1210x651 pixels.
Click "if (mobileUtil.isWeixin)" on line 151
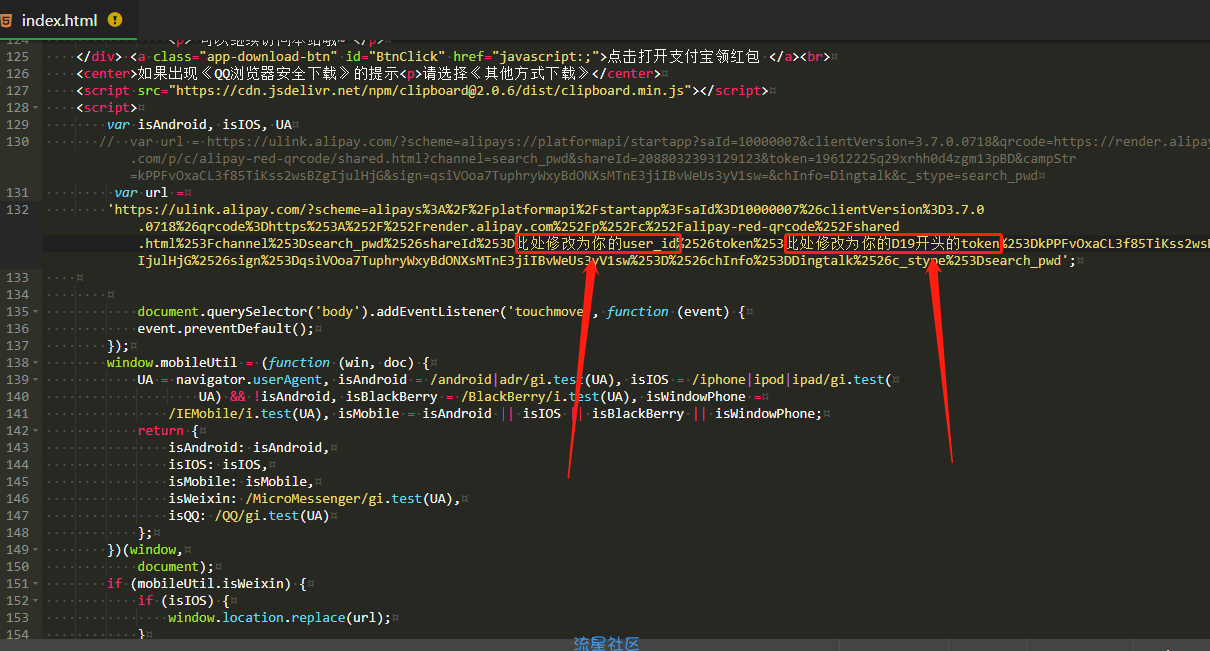point(199,584)
